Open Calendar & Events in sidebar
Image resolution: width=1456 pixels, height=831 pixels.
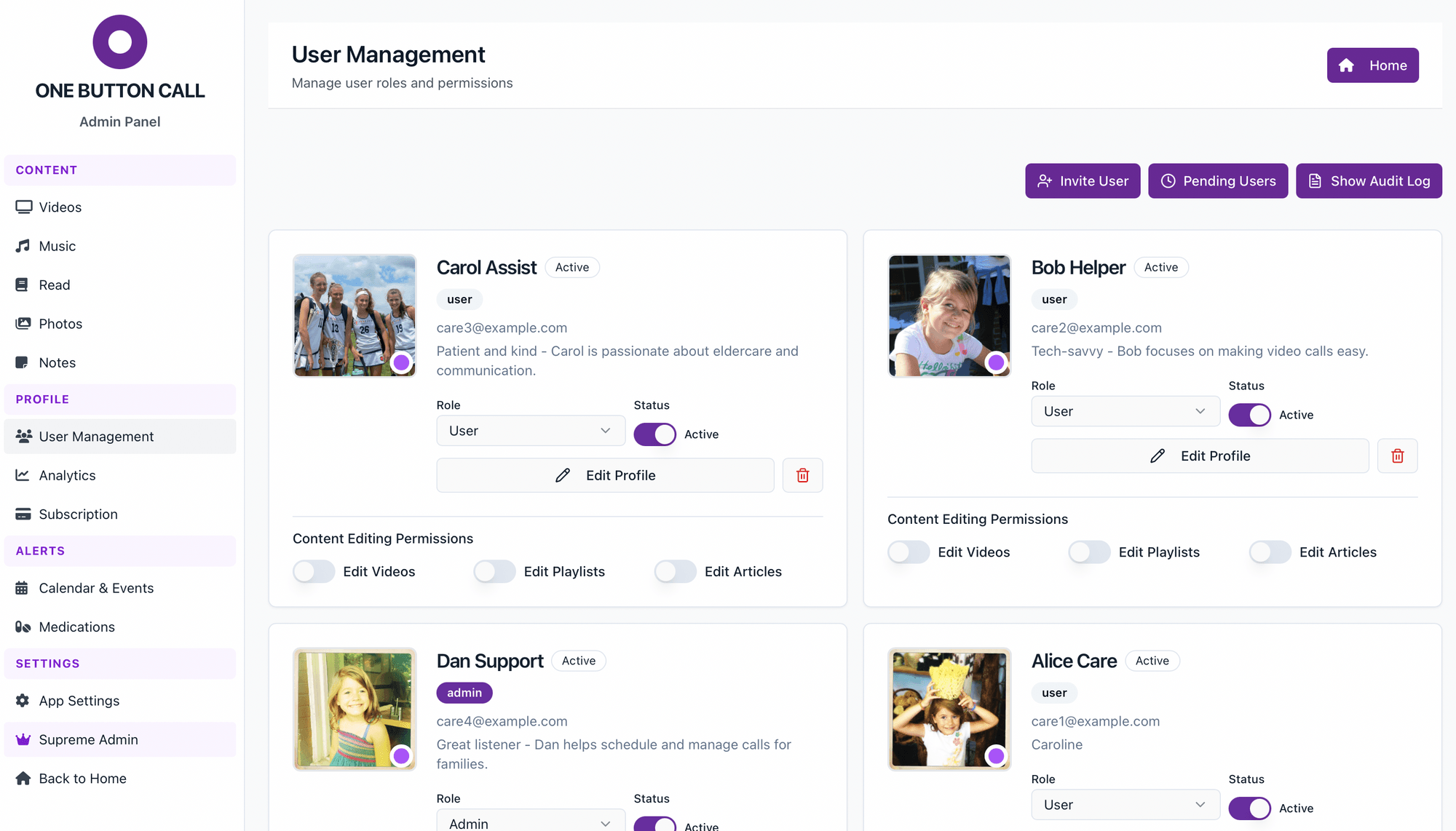(x=96, y=588)
